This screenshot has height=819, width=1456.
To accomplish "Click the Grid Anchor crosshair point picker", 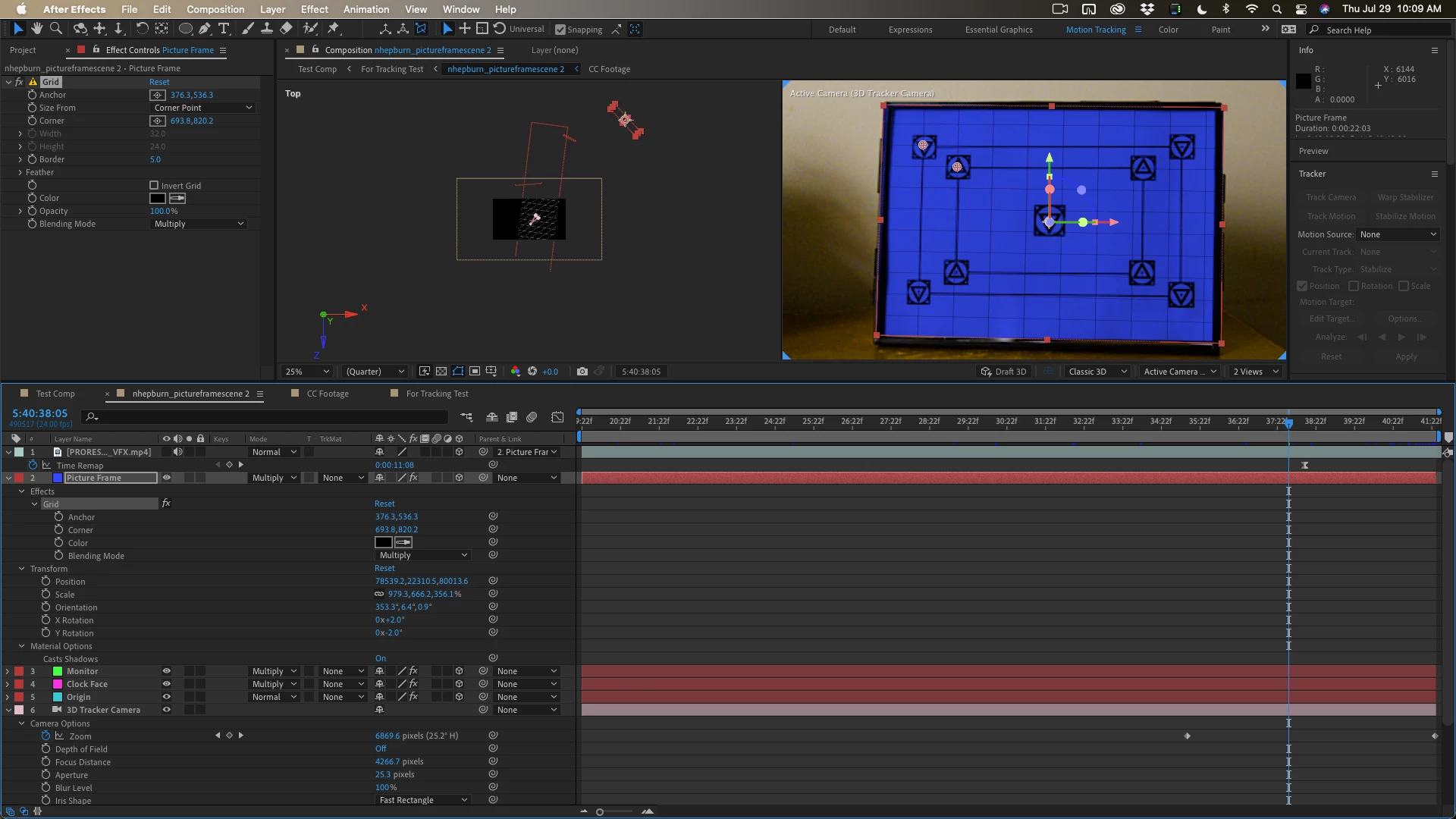I will [x=157, y=95].
